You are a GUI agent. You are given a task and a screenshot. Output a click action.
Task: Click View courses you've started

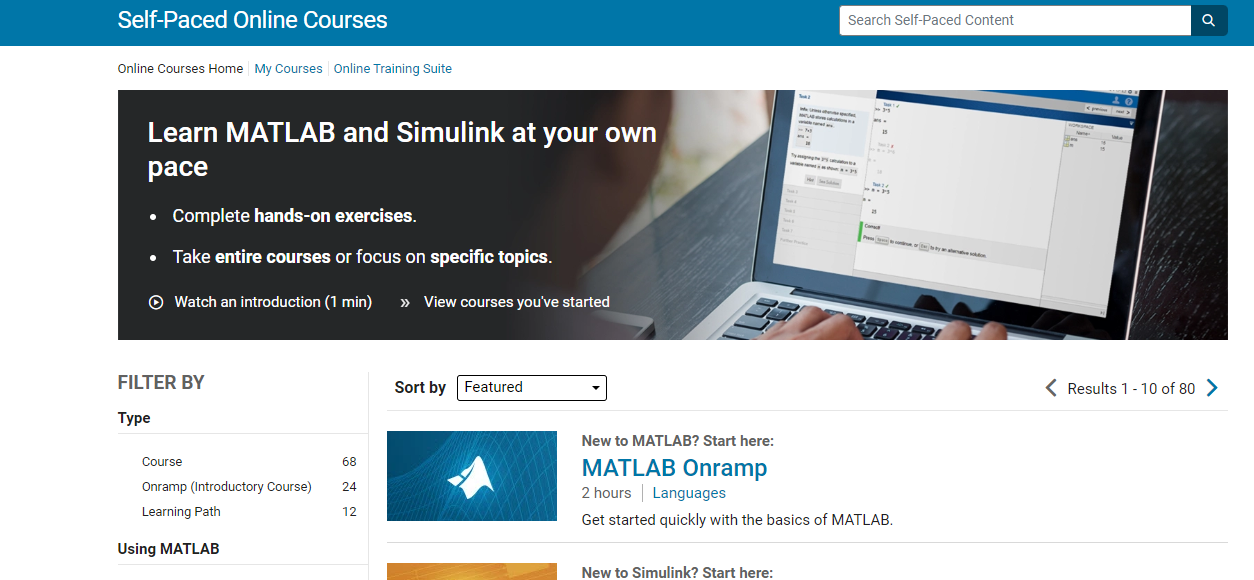point(516,302)
